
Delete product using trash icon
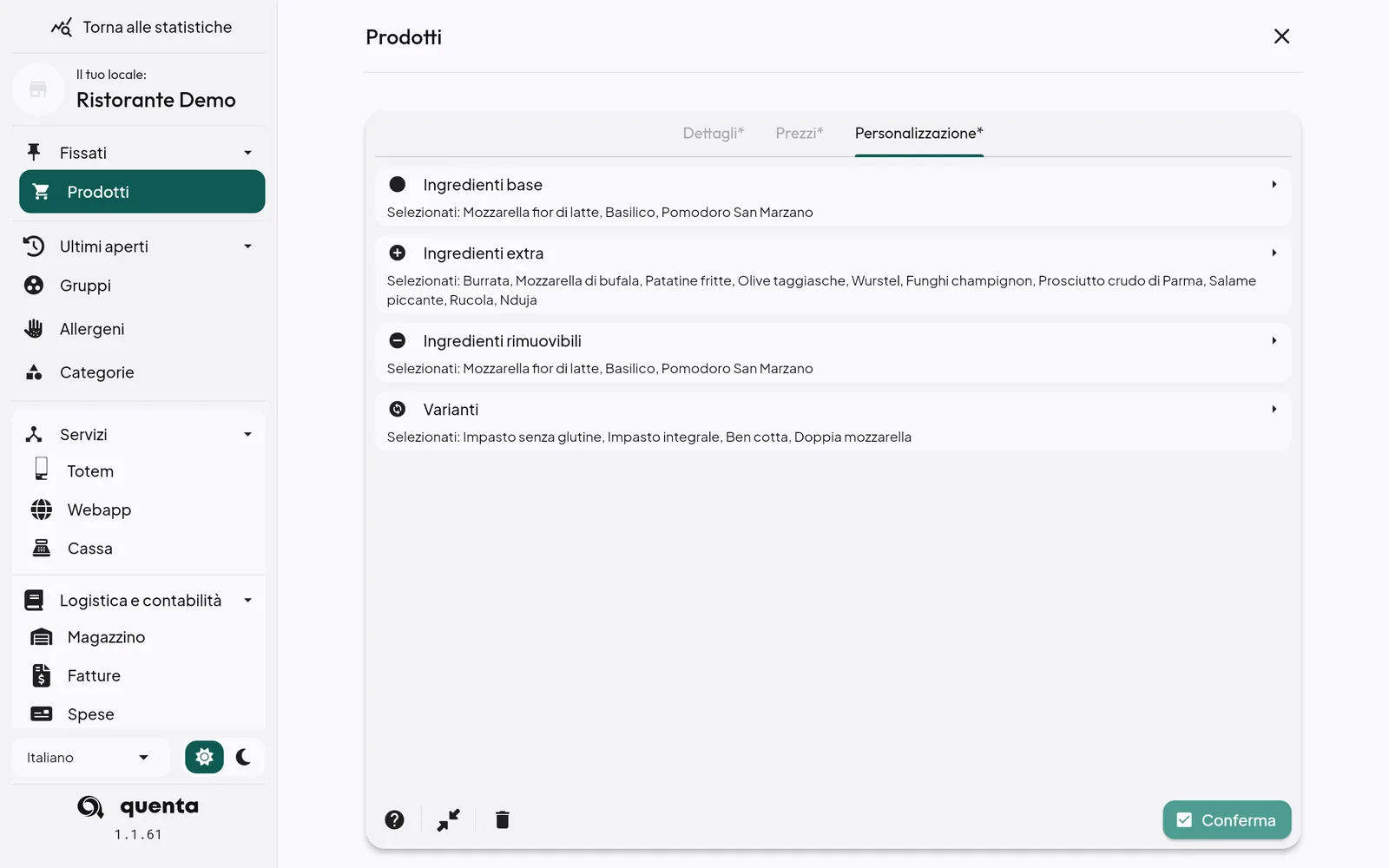point(502,819)
